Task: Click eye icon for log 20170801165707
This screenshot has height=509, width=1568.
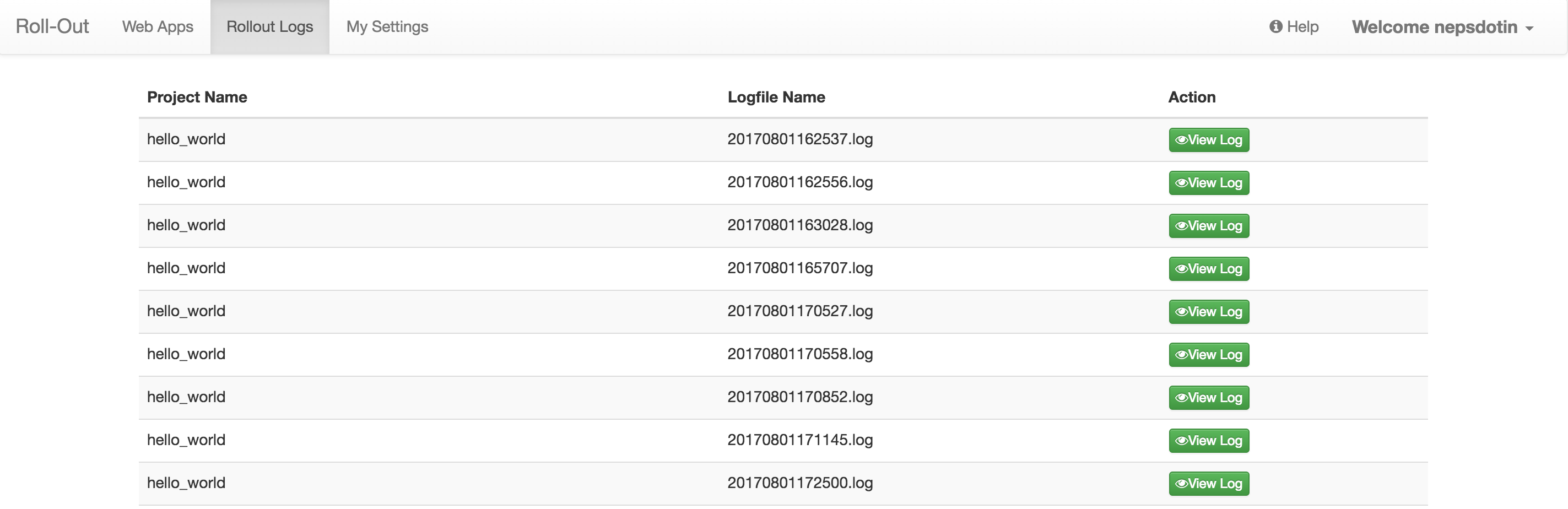Action: click(1181, 269)
